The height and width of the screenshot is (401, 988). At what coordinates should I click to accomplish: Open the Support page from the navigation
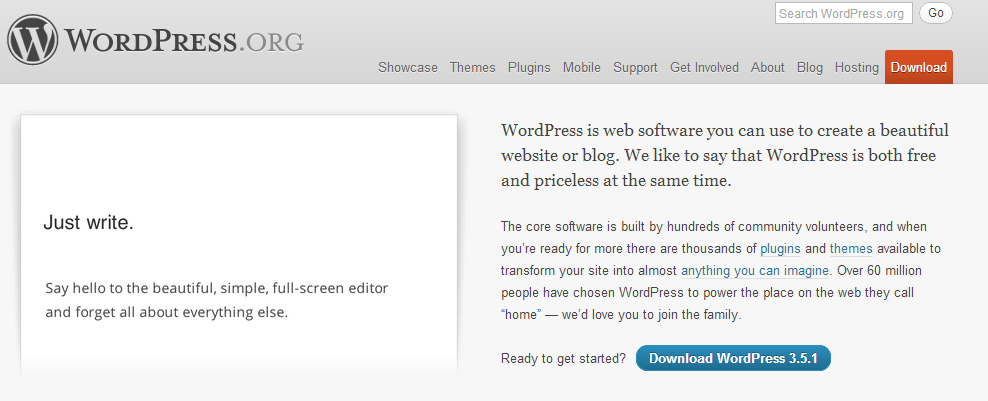[635, 68]
